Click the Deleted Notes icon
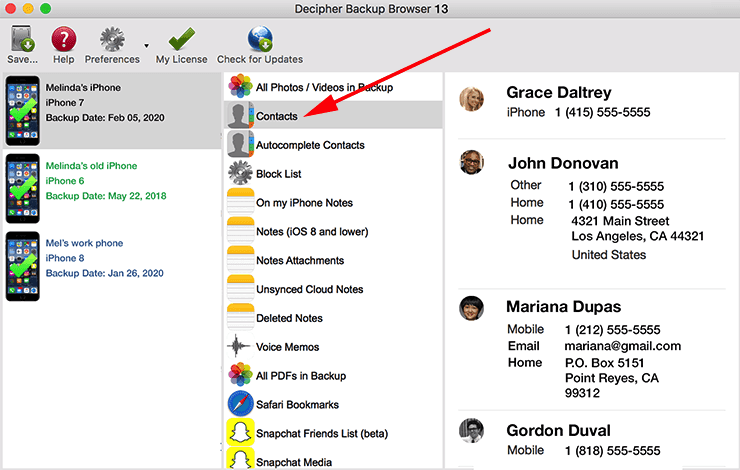The height and width of the screenshot is (470, 740). [240, 317]
